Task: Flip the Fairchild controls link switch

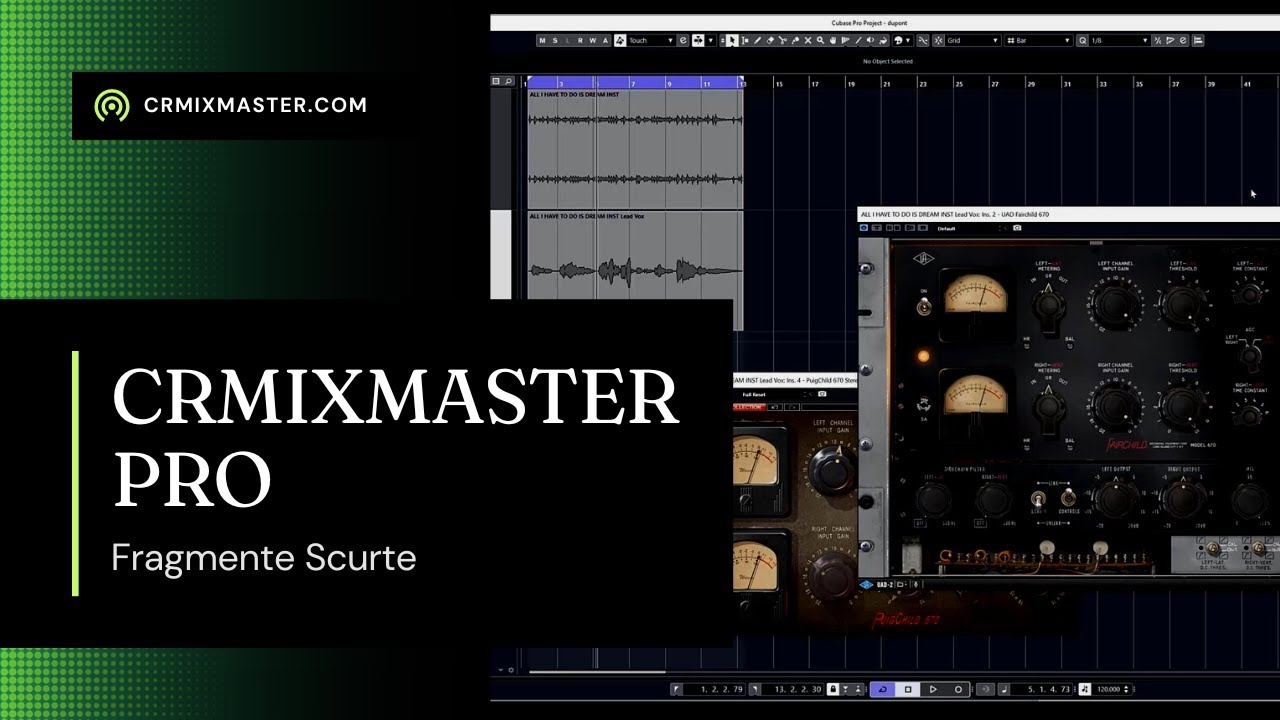Action: tap(1068, 497)
